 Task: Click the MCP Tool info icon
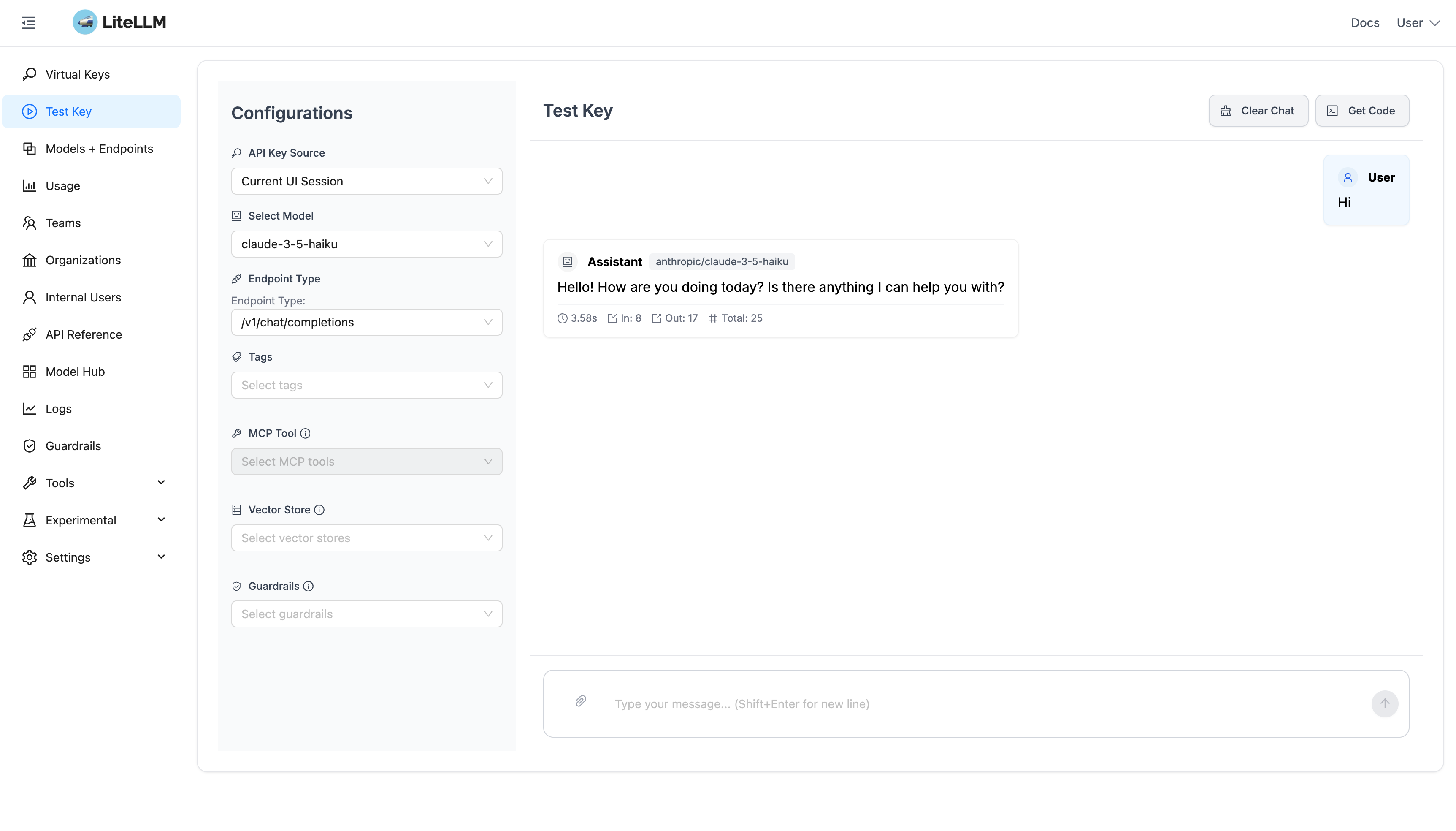point(305,433)
